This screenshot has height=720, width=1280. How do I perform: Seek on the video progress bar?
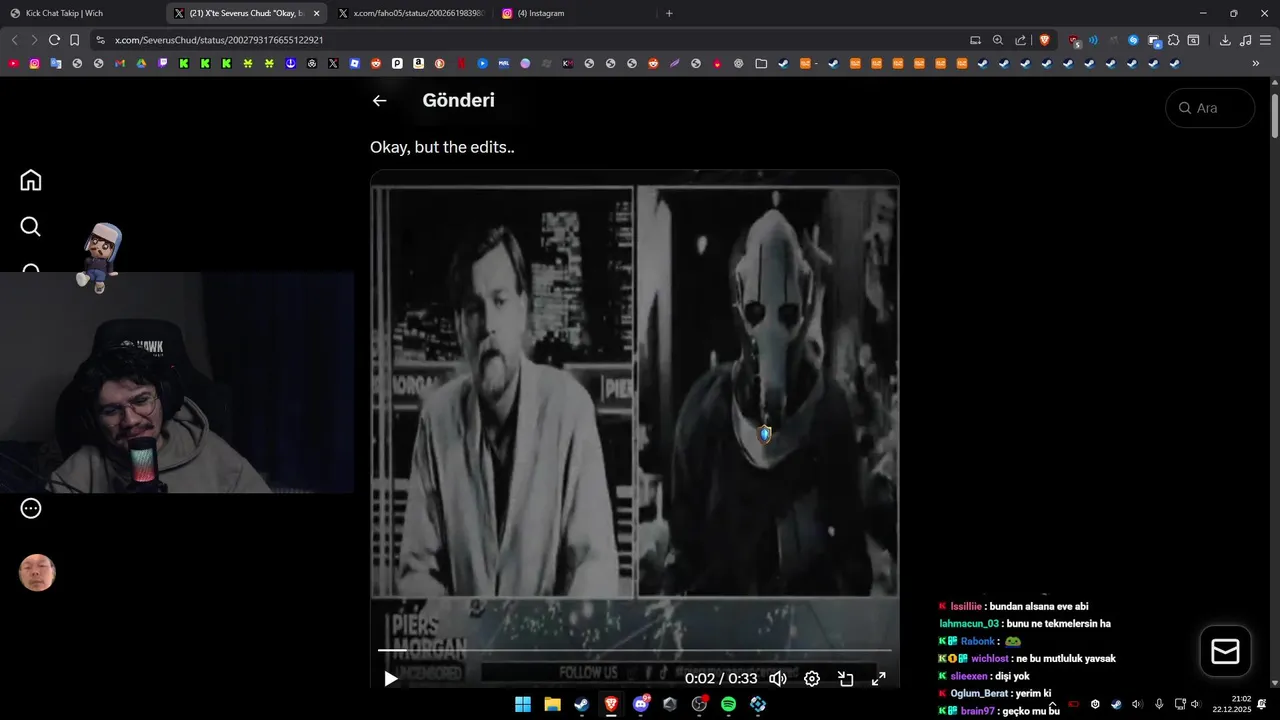pyautogui.click(x=634, y=650)
